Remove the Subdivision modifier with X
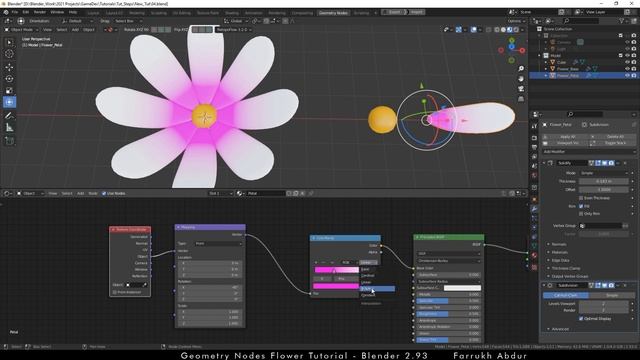 [x=625, y=285]
